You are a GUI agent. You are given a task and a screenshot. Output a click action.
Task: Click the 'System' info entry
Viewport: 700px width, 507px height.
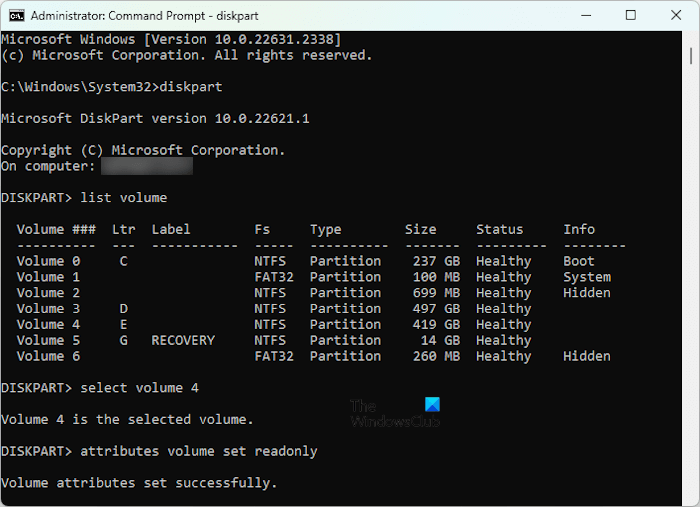(587, 277)
